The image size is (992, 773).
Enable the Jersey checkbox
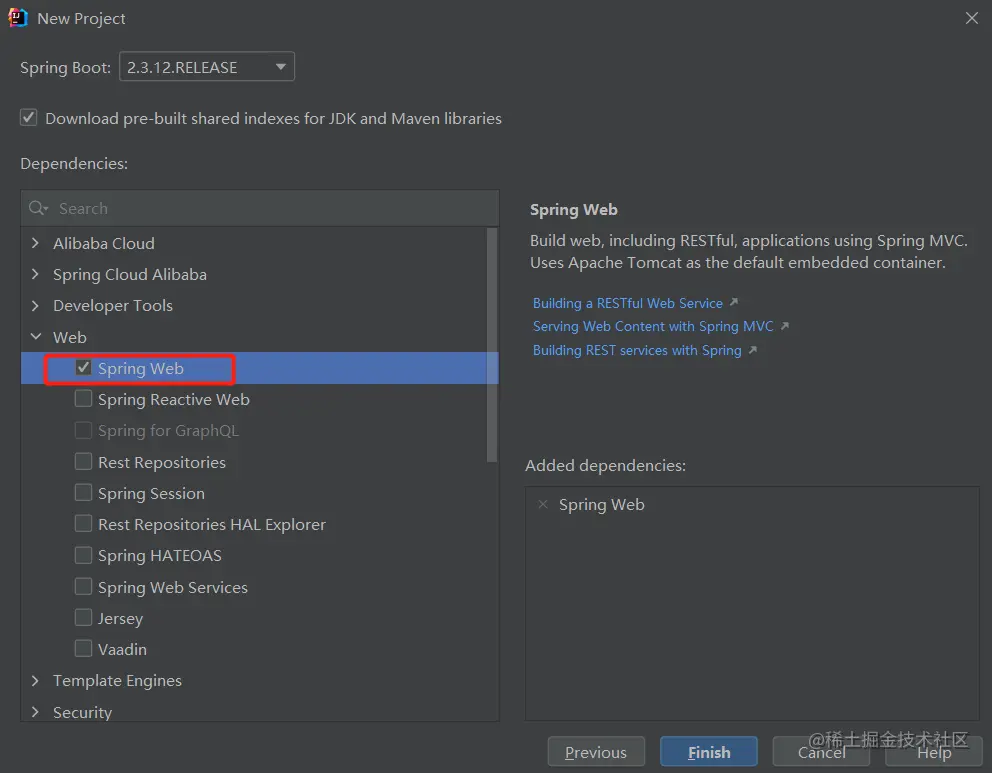coord(84,617)
